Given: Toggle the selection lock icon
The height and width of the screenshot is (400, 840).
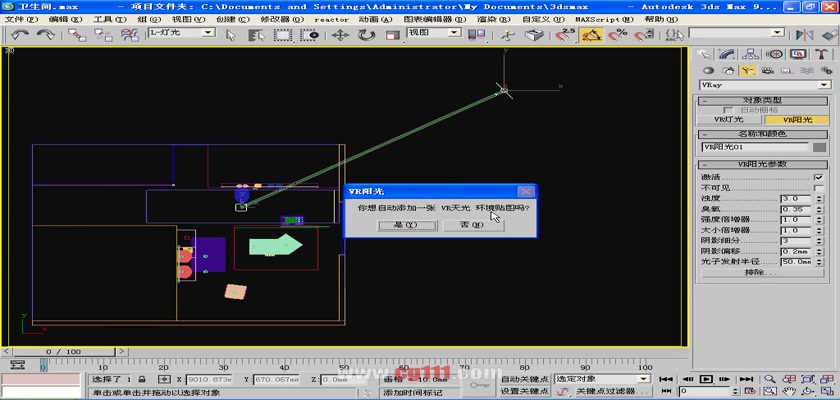Looking at the screenshot, I should coord(142,379).
